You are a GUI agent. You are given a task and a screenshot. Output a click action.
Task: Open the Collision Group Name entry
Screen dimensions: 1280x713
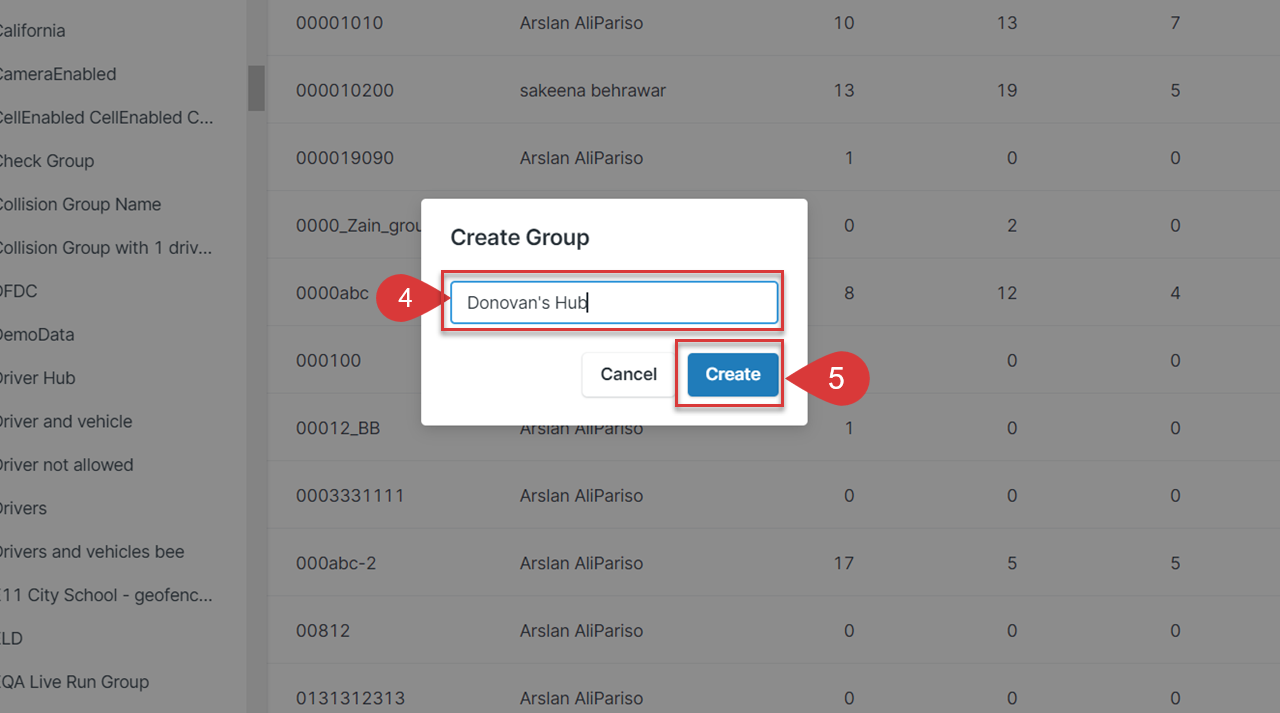tap(78, 204)
